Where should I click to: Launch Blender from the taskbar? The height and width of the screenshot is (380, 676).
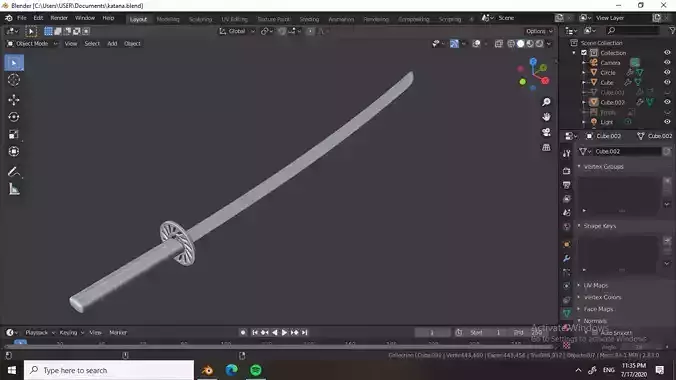[x=207, y=370]
